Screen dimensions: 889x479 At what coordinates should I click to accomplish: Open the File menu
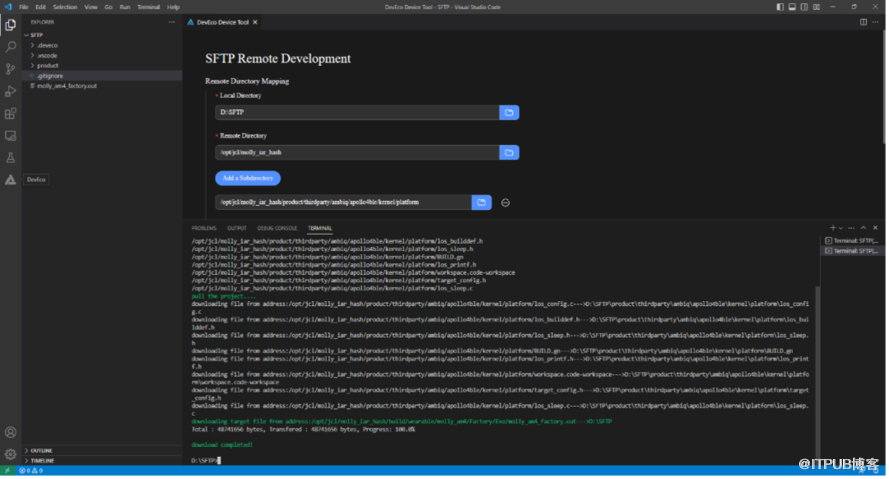24,7
